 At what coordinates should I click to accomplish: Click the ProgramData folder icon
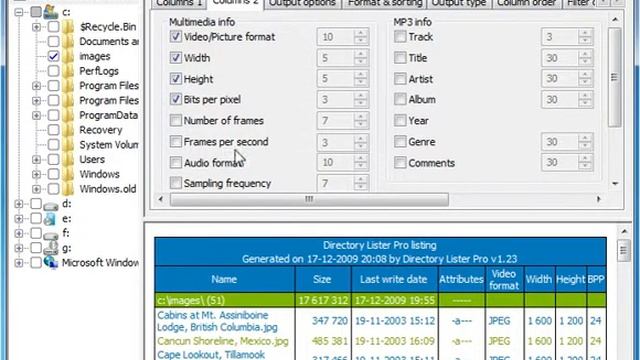tap(68, 115)
